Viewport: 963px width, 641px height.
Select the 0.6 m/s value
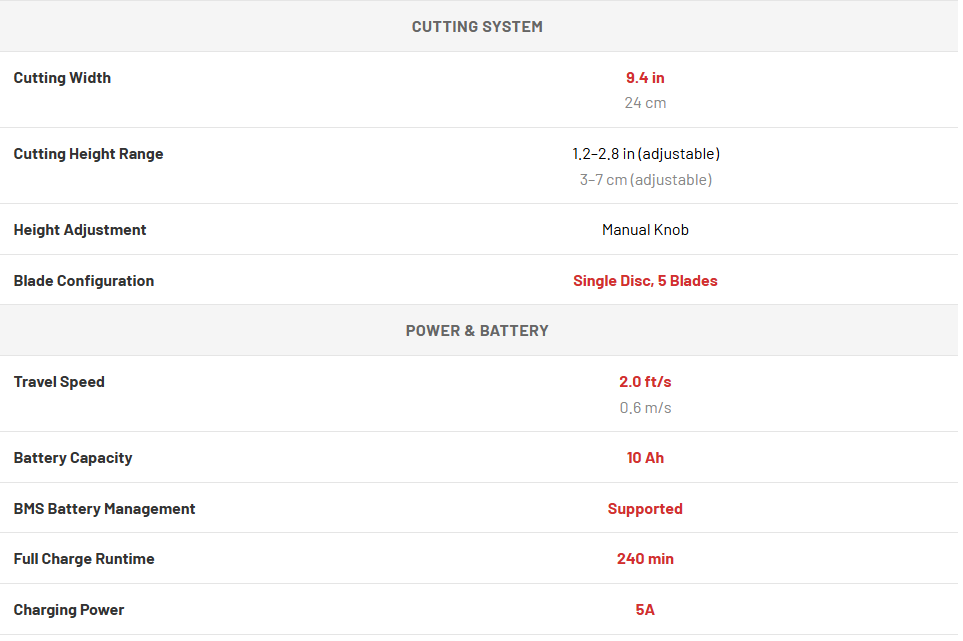(645, 408)
